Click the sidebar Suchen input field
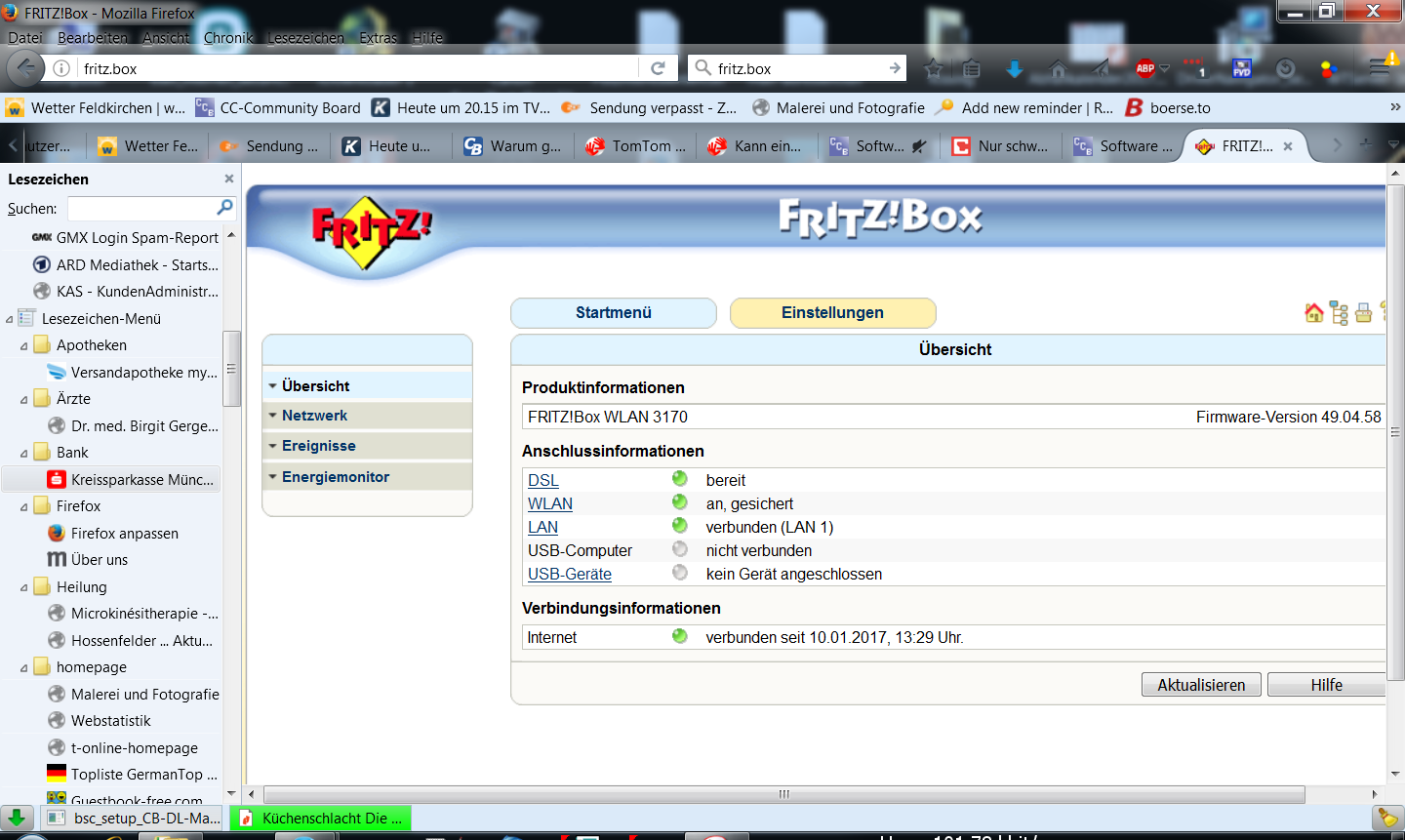Image resolution: width=1405 pixels, height=840 pixels. (142, 208)
